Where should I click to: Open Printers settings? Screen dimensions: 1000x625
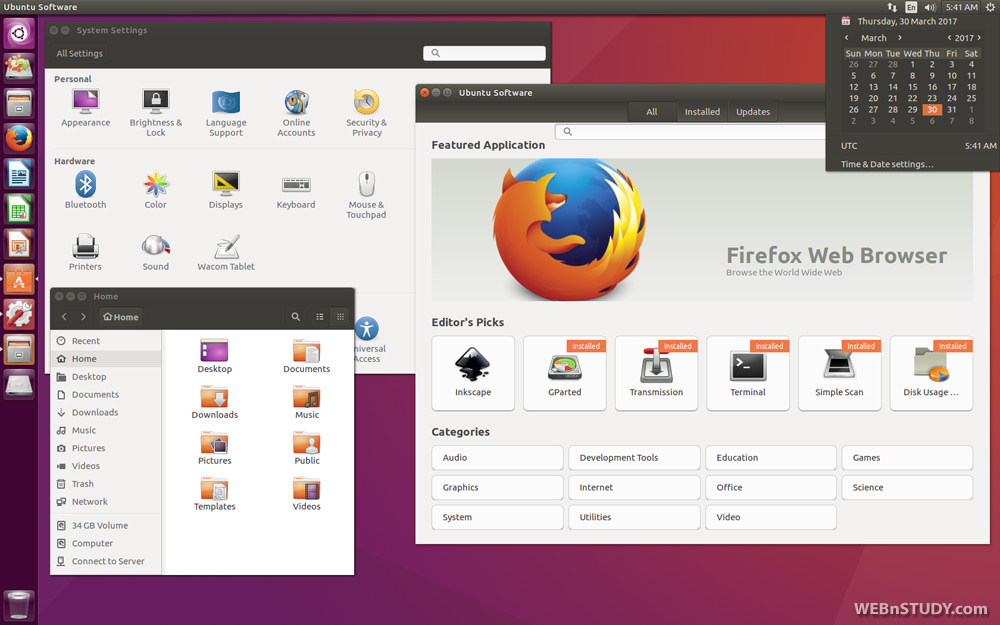click(85, 253)
